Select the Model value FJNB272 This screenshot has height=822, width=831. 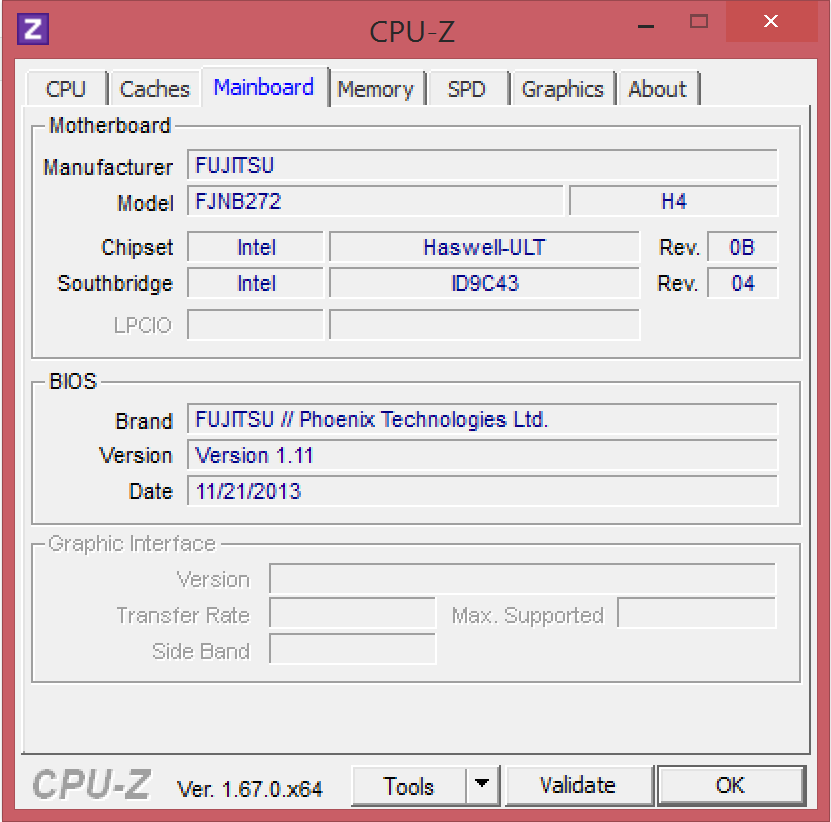click(x=375, y=201)
